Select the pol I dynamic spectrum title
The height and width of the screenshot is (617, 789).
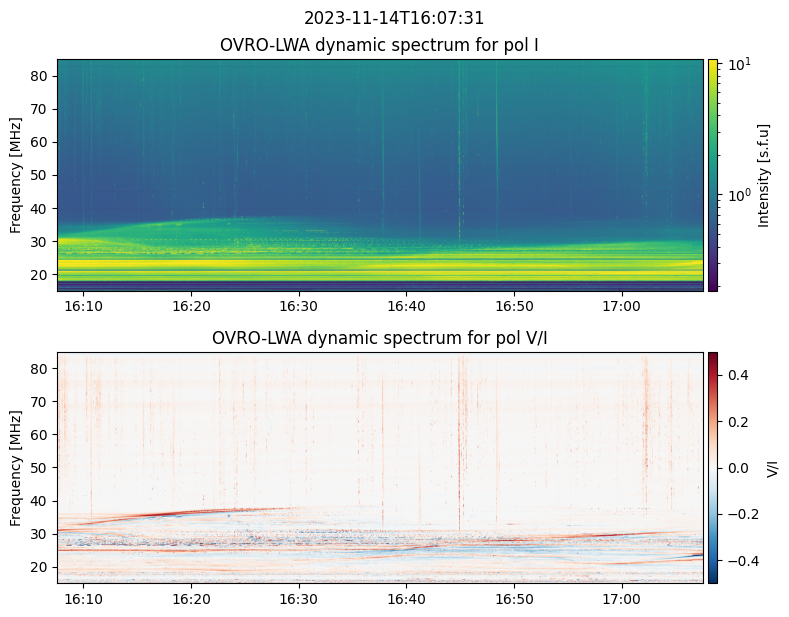click(x=380, y=45)
